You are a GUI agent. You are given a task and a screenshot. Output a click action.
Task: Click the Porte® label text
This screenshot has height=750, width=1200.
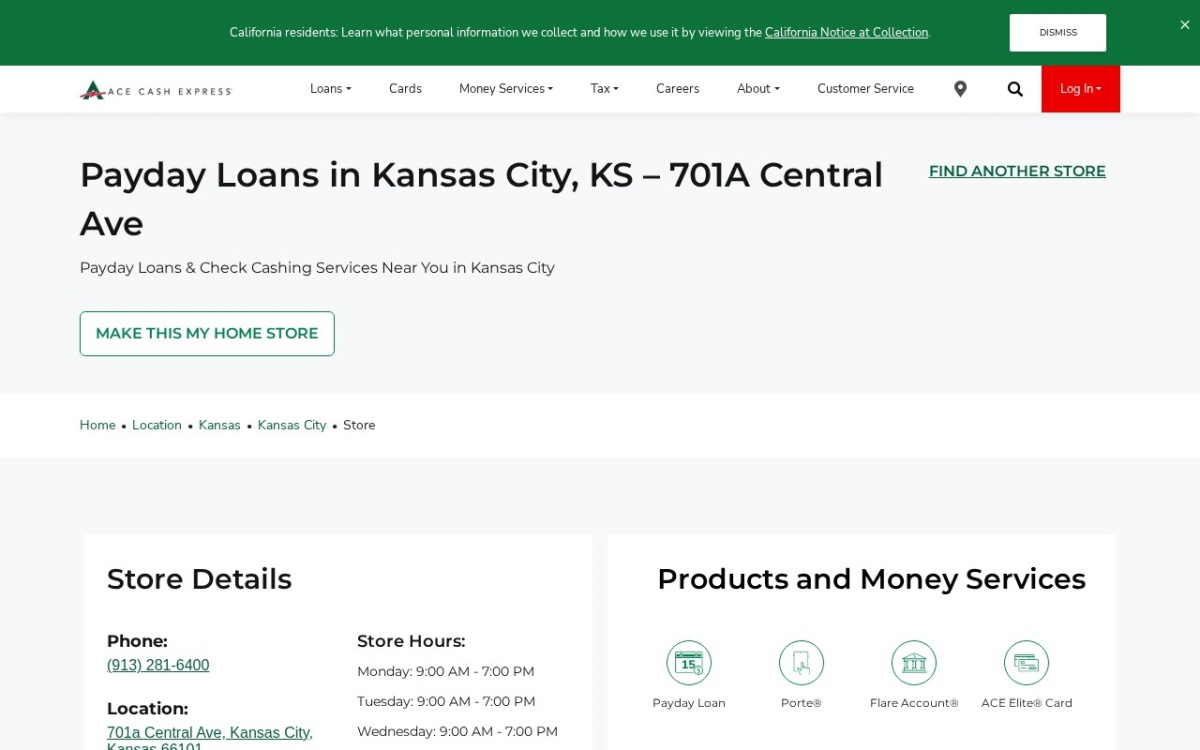(801, 703)
